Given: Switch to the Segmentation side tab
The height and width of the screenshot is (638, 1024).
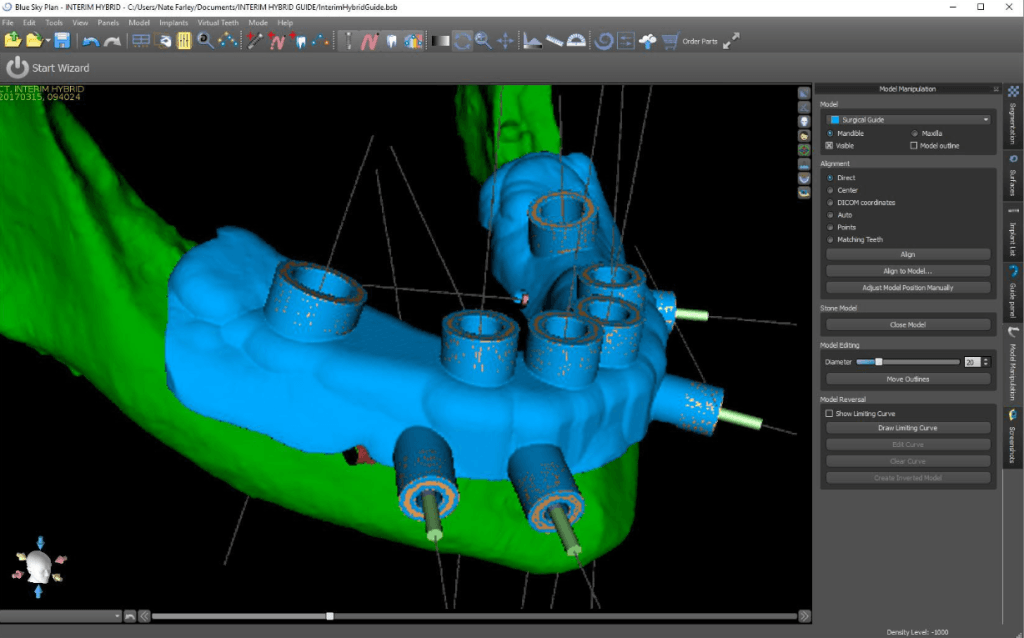Looking at the screenshot, I should point(1013,116).
